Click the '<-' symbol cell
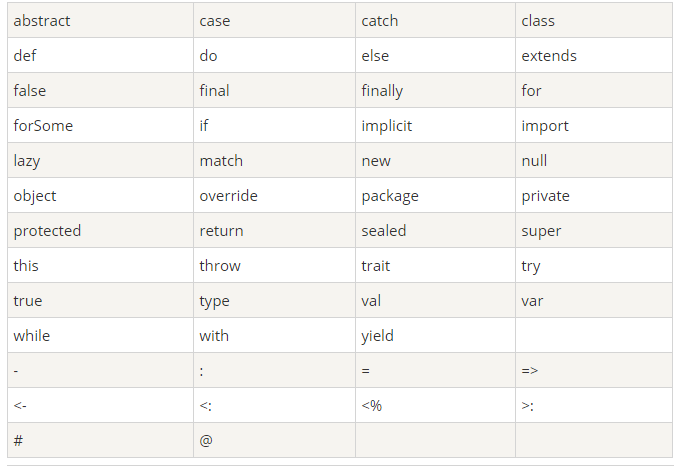683x468 pixels. [x=100, y=405]
